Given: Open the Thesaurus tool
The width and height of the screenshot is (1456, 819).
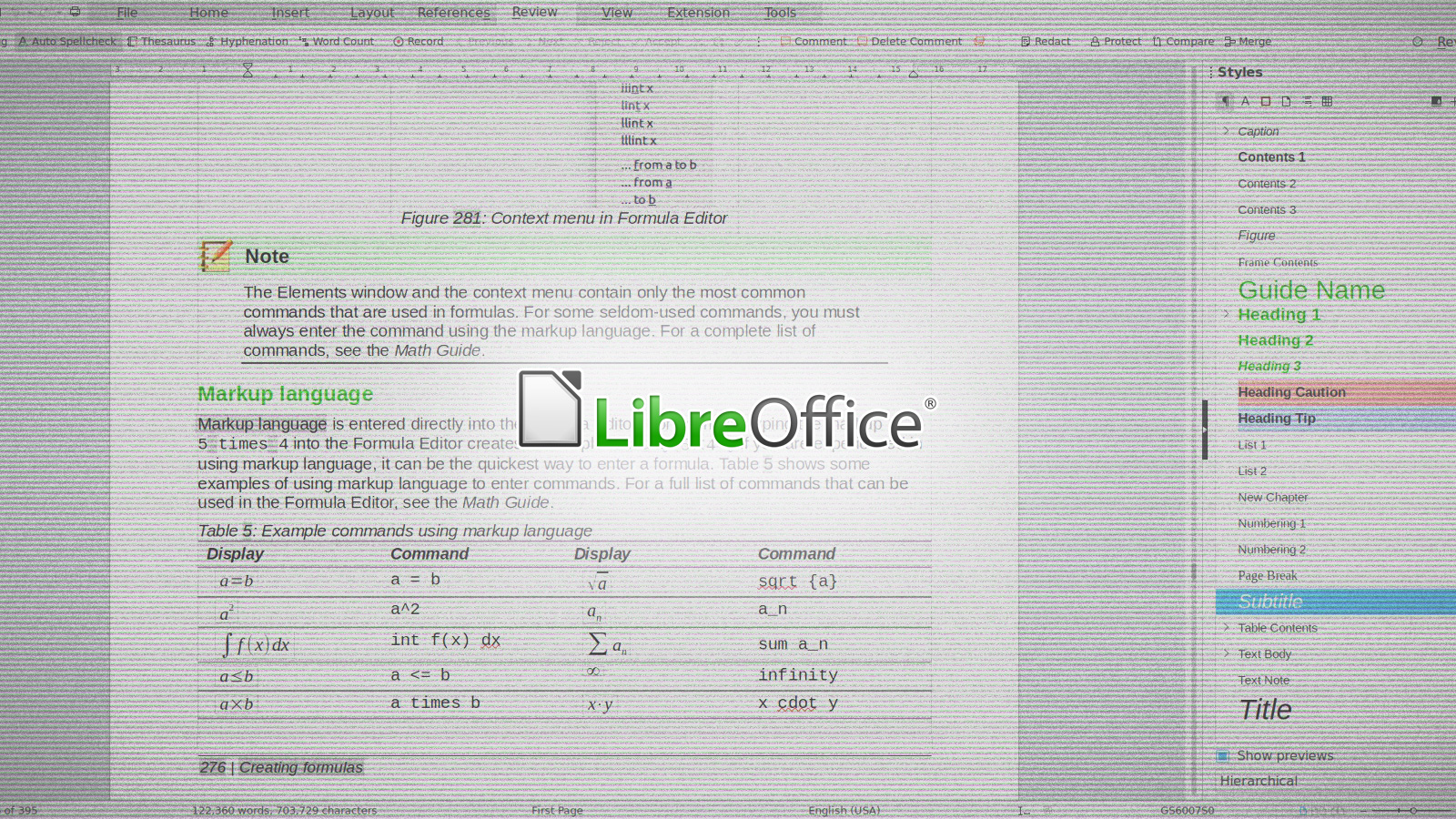Looking at the screenshot, I should 162,41.
